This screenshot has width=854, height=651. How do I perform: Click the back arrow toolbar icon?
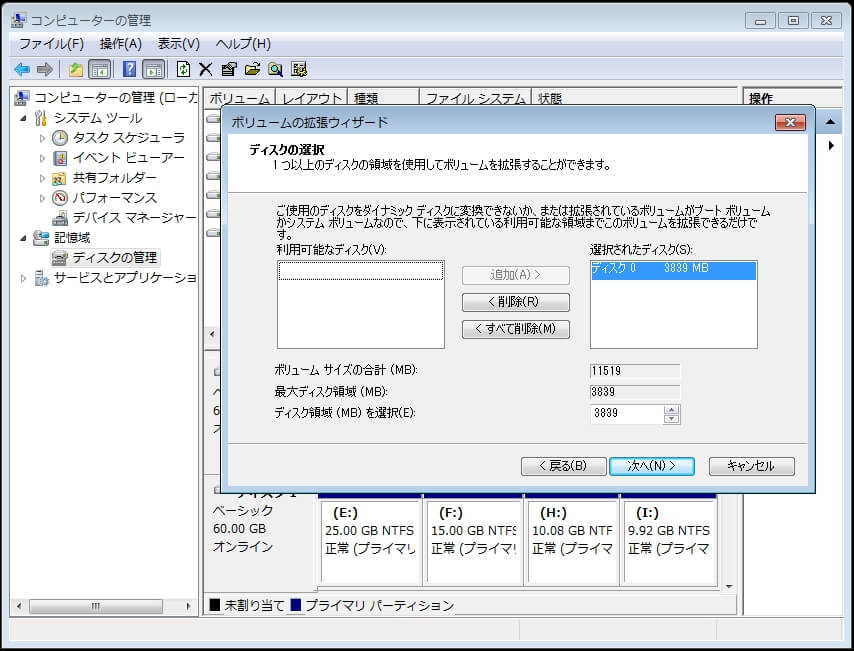pyautogui.click(x=22, y=69)
